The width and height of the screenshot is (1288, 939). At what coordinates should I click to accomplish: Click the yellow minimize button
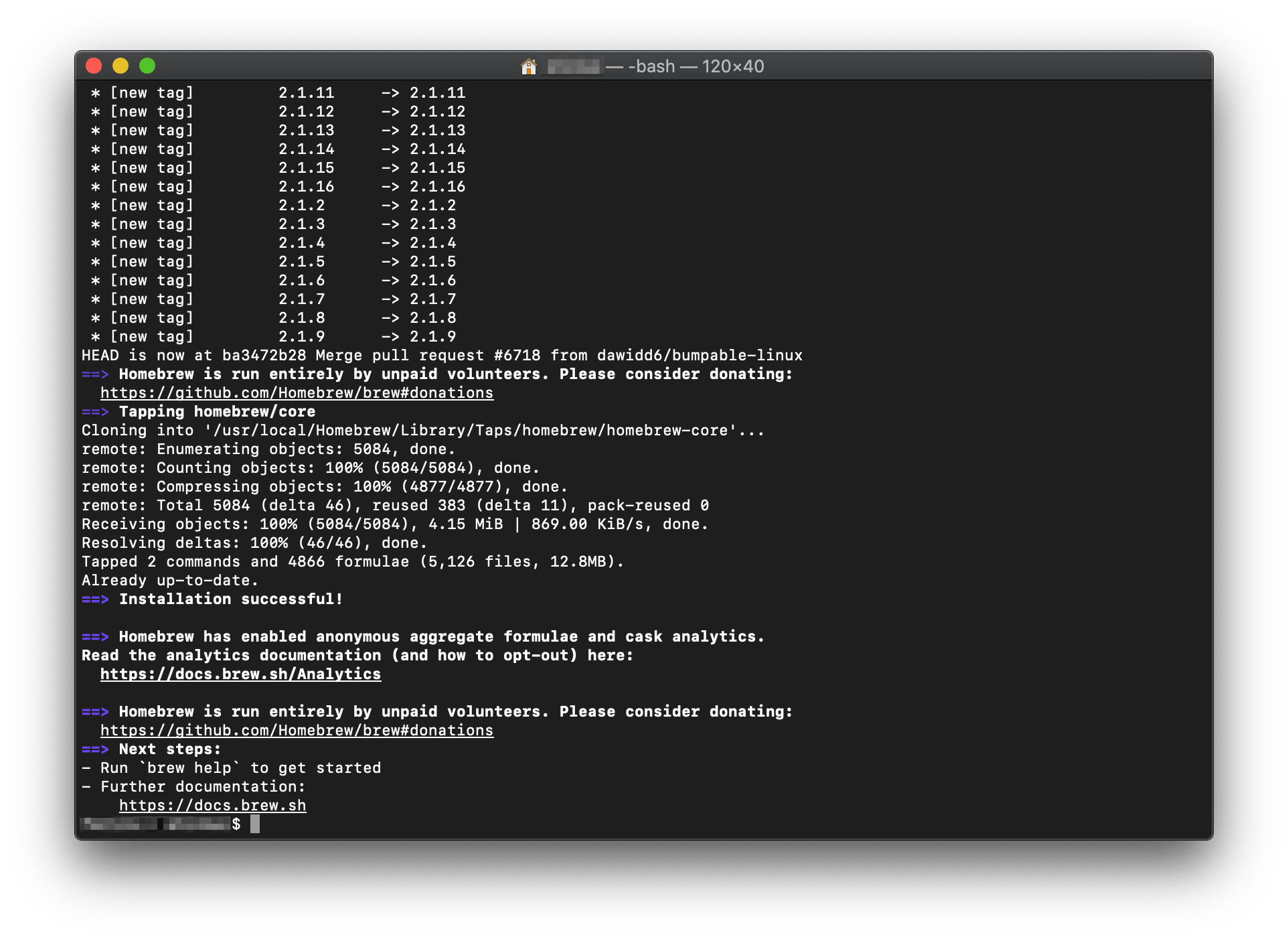point(120,66)
